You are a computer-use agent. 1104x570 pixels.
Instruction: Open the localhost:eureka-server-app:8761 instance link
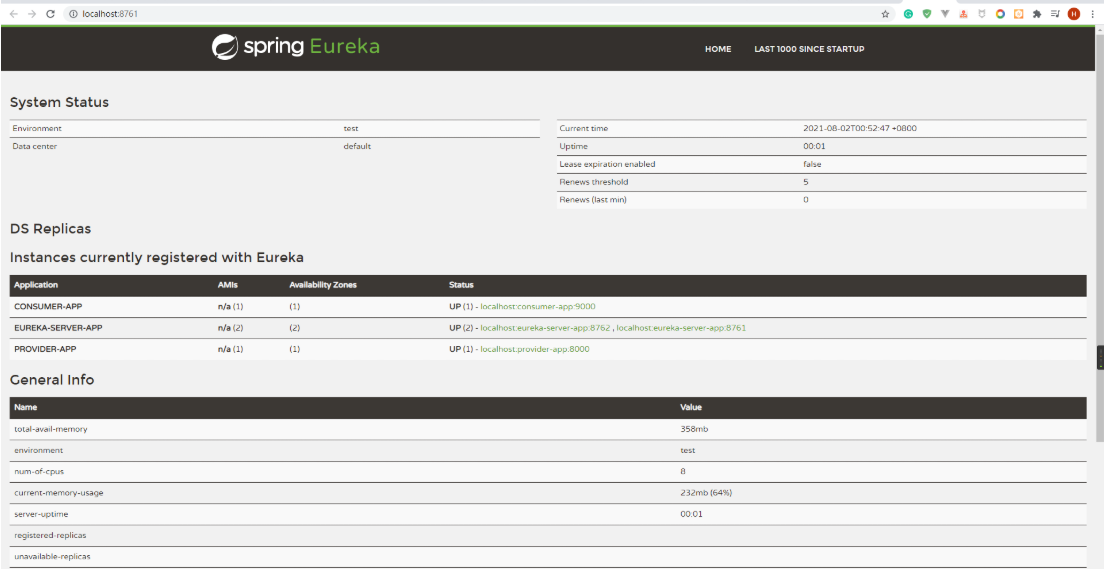click(681, 328)
